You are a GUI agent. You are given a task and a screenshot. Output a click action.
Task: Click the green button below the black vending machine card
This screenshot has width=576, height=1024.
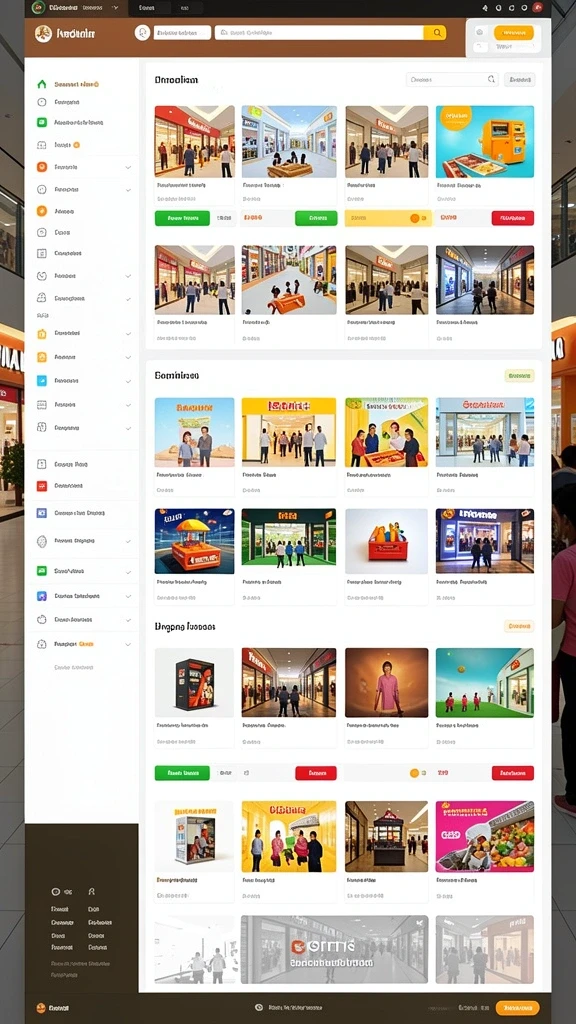coord(182,773)
